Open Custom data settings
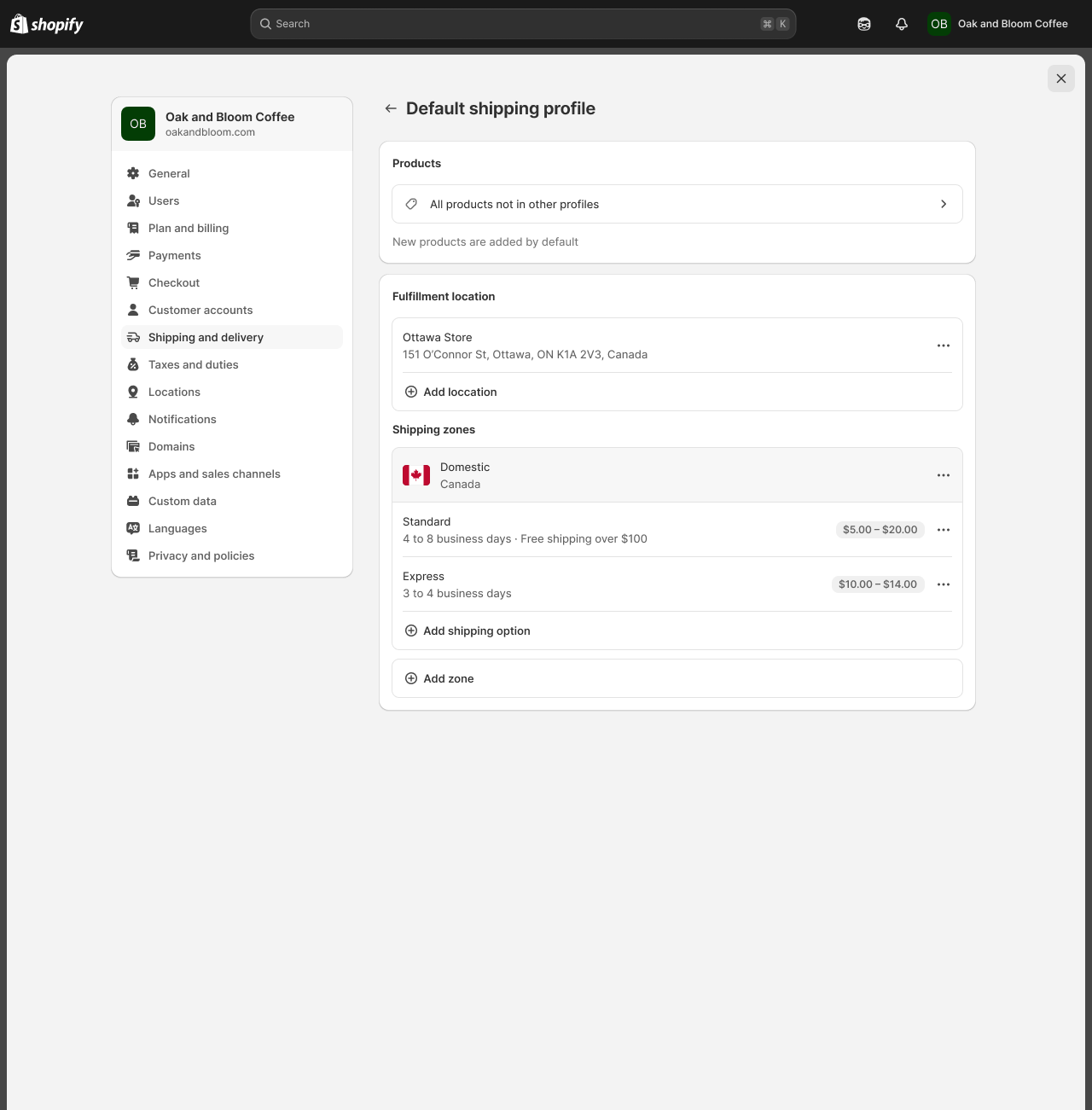This screenshot has width=1092, height=1110. tap(232, 501)
